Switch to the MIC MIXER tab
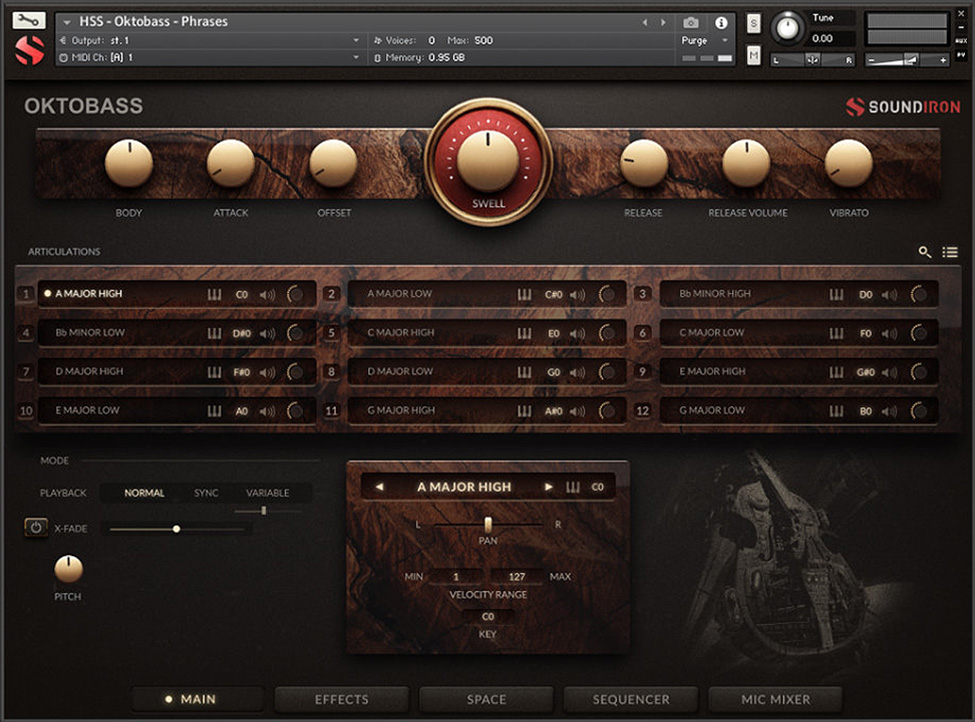The height and width of the screenshot is (722, 975). [775, 699]
